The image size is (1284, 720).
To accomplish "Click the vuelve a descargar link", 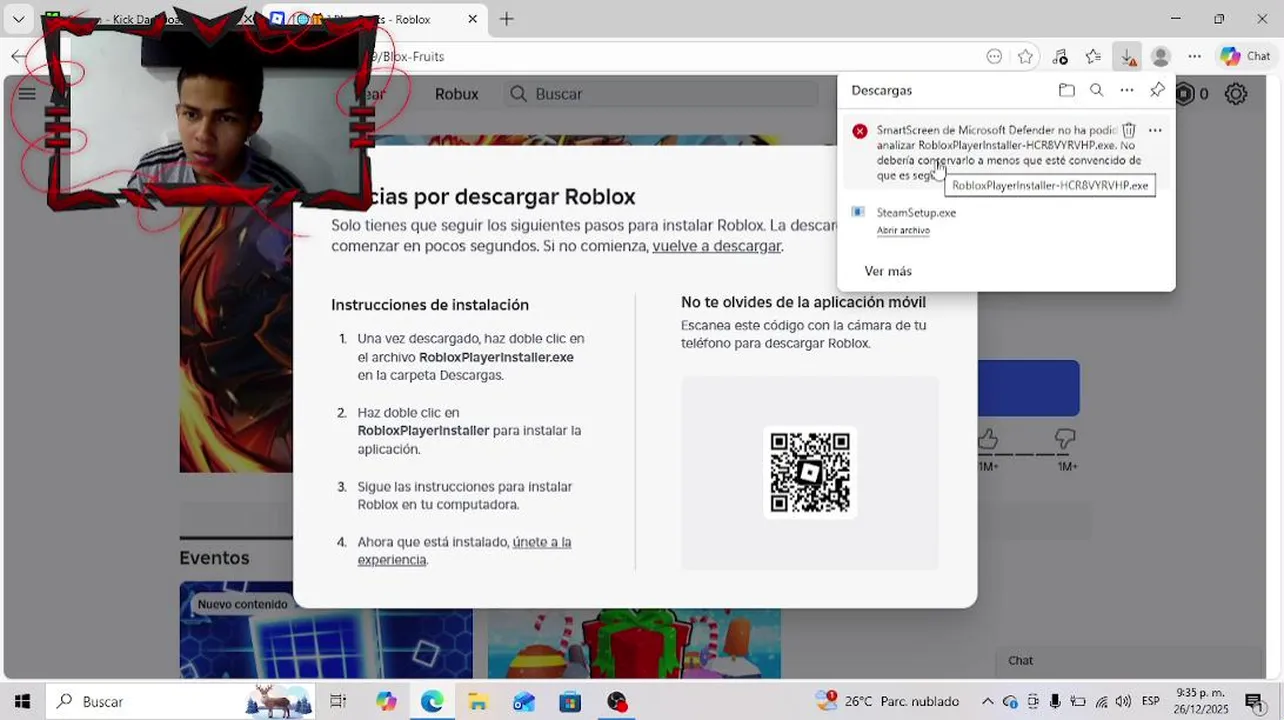I will (716, 246).
